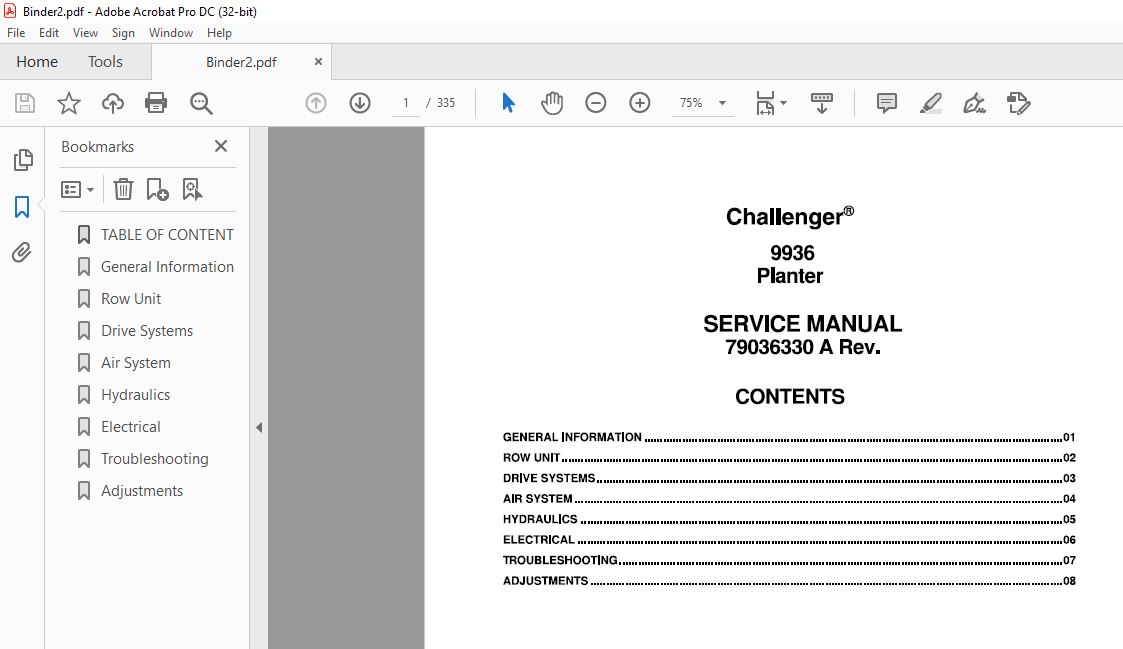This screenshot has width=1123, height=649.
Task: Click the scrolling mode download-style icon
Action: [821, 103]
